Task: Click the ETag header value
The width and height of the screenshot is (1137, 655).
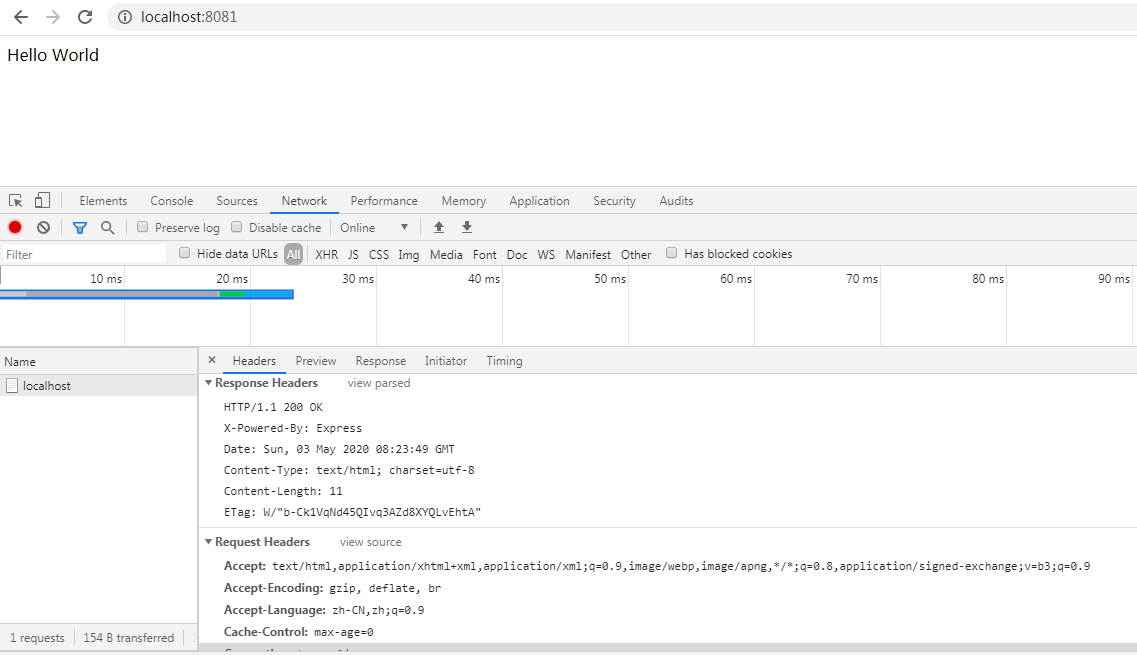Action: (372, 512)
